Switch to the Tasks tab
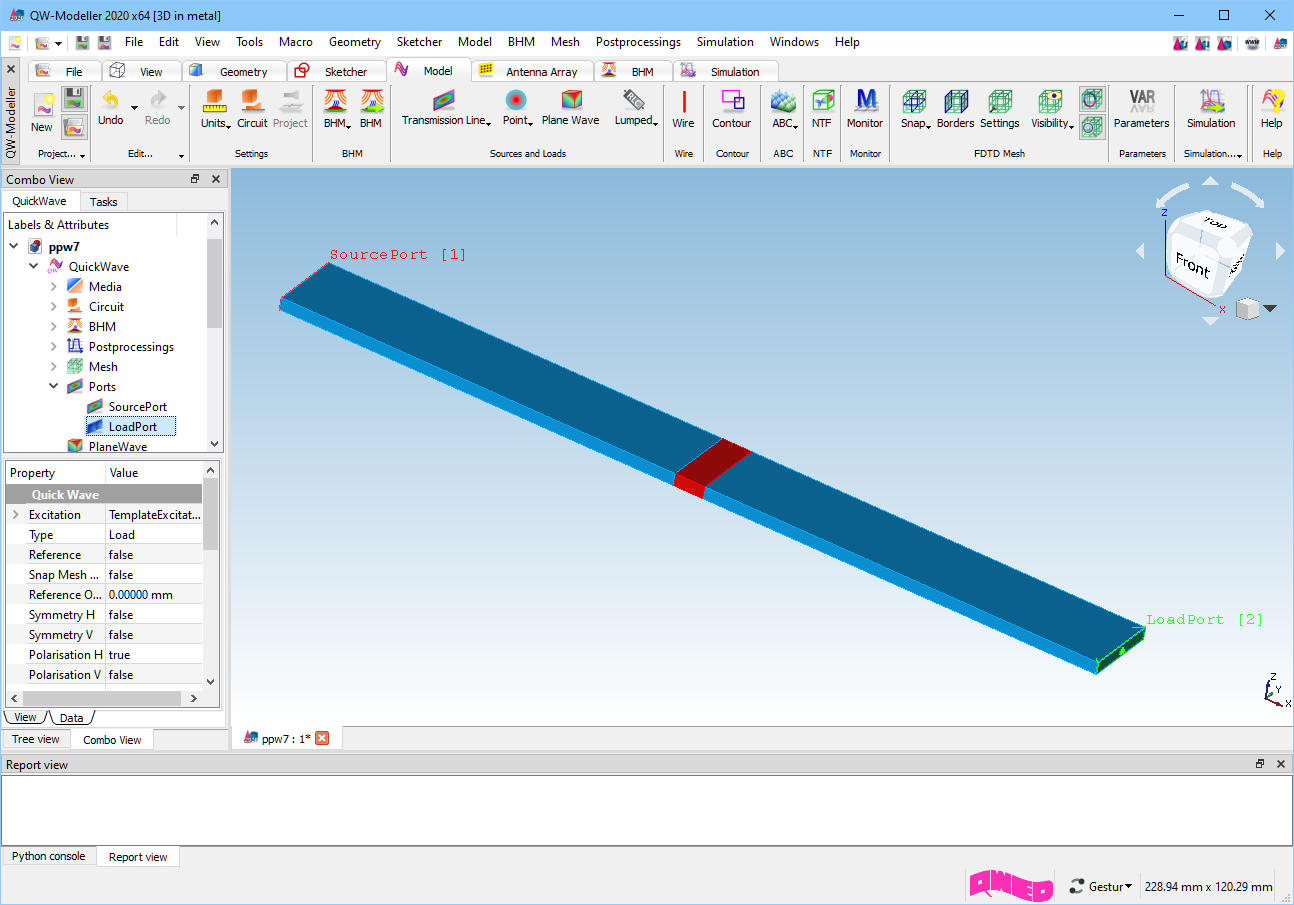This screenshot has height=905, width=1294. 103,202
